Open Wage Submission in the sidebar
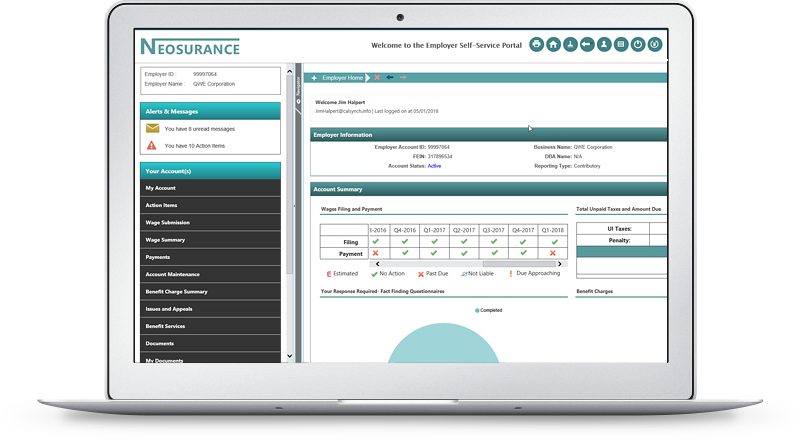 coord(167,222)
